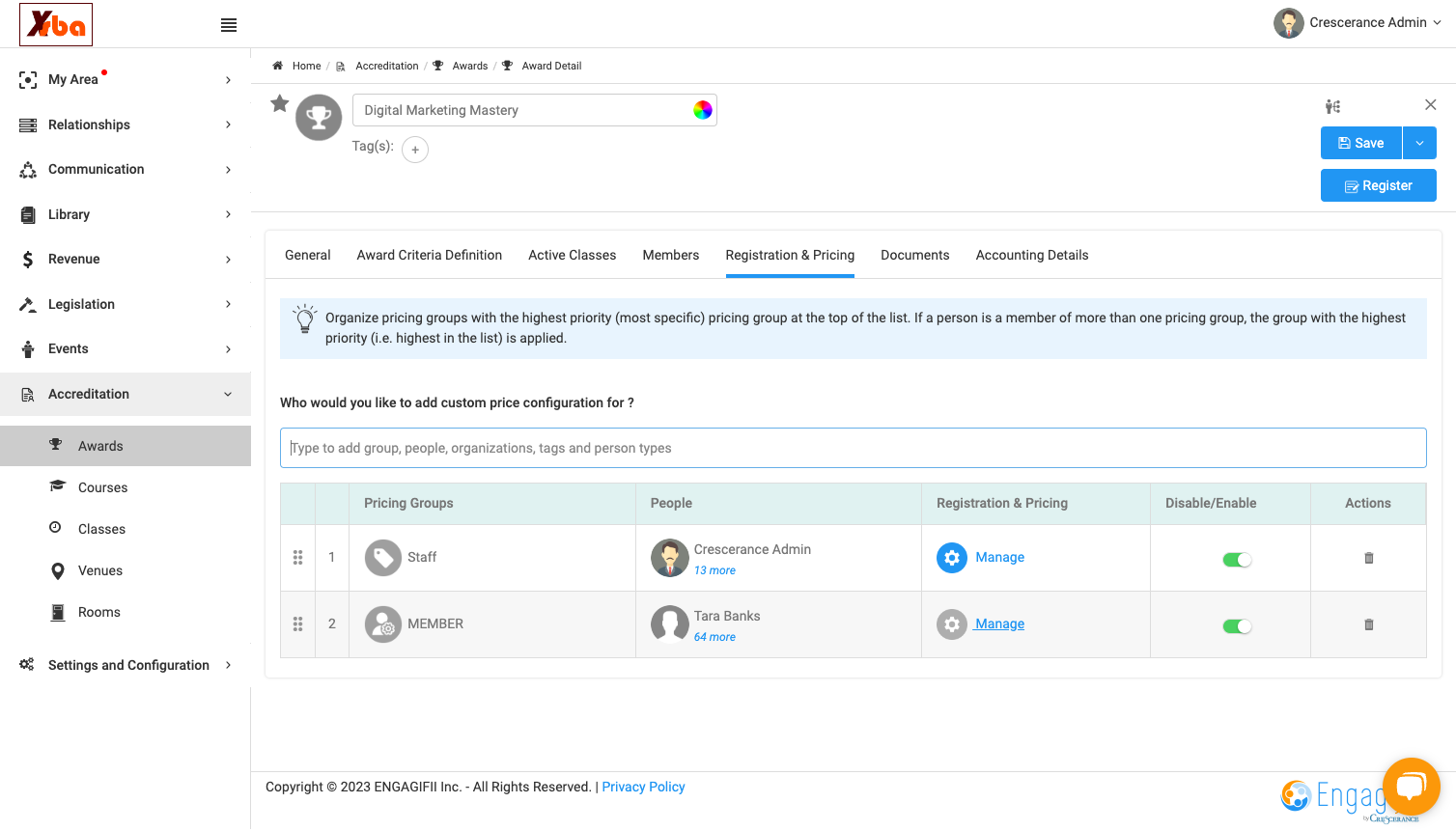1456x831 pixels.
Task: Click the Venues location pin icon
Action: pos(58,570)
